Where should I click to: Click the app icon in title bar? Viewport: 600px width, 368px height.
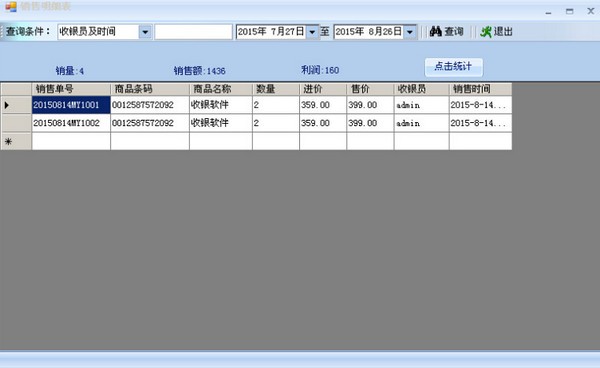coord(11,7)
